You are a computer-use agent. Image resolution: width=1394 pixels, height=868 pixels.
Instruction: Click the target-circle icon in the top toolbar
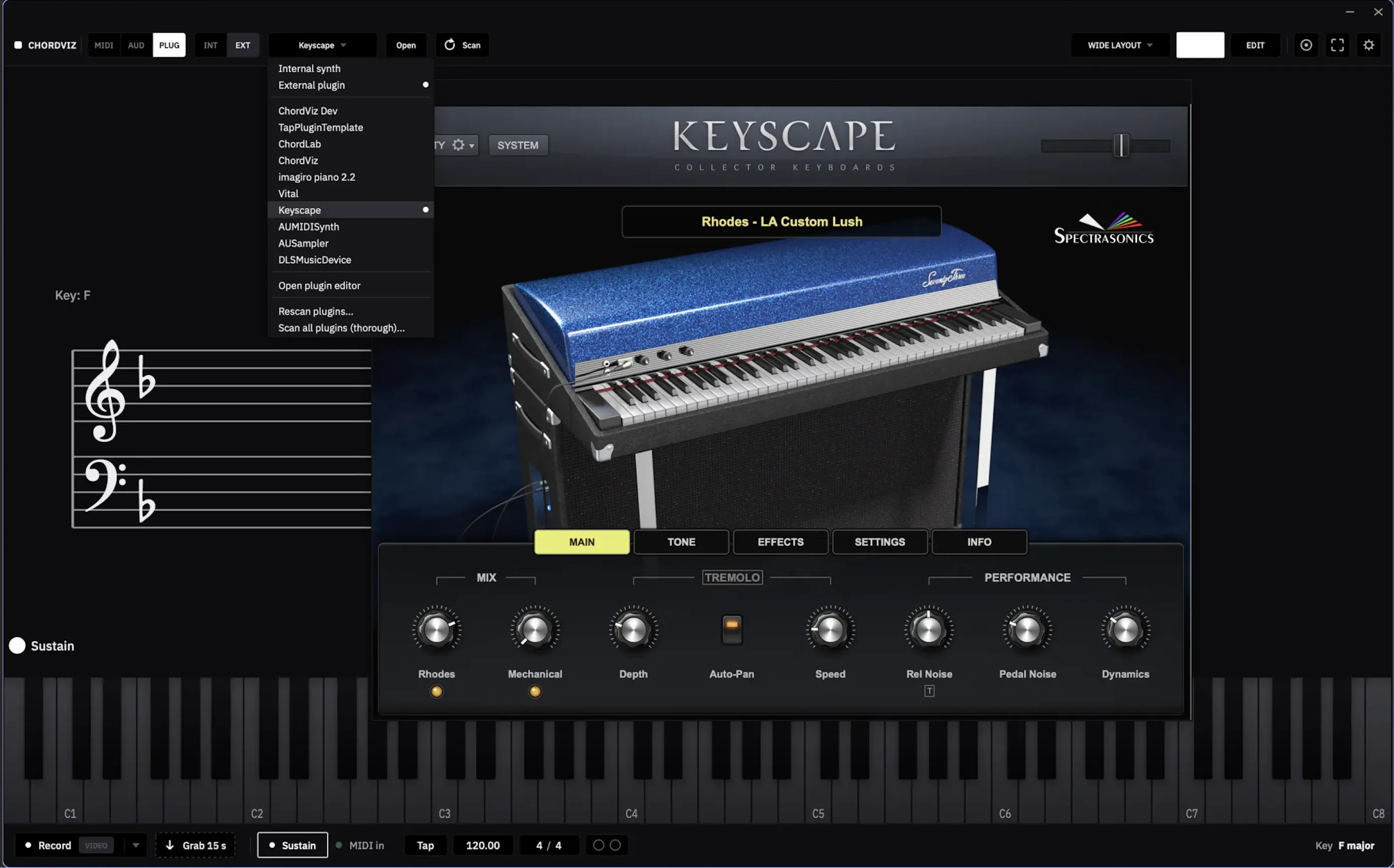[1306, 45]
